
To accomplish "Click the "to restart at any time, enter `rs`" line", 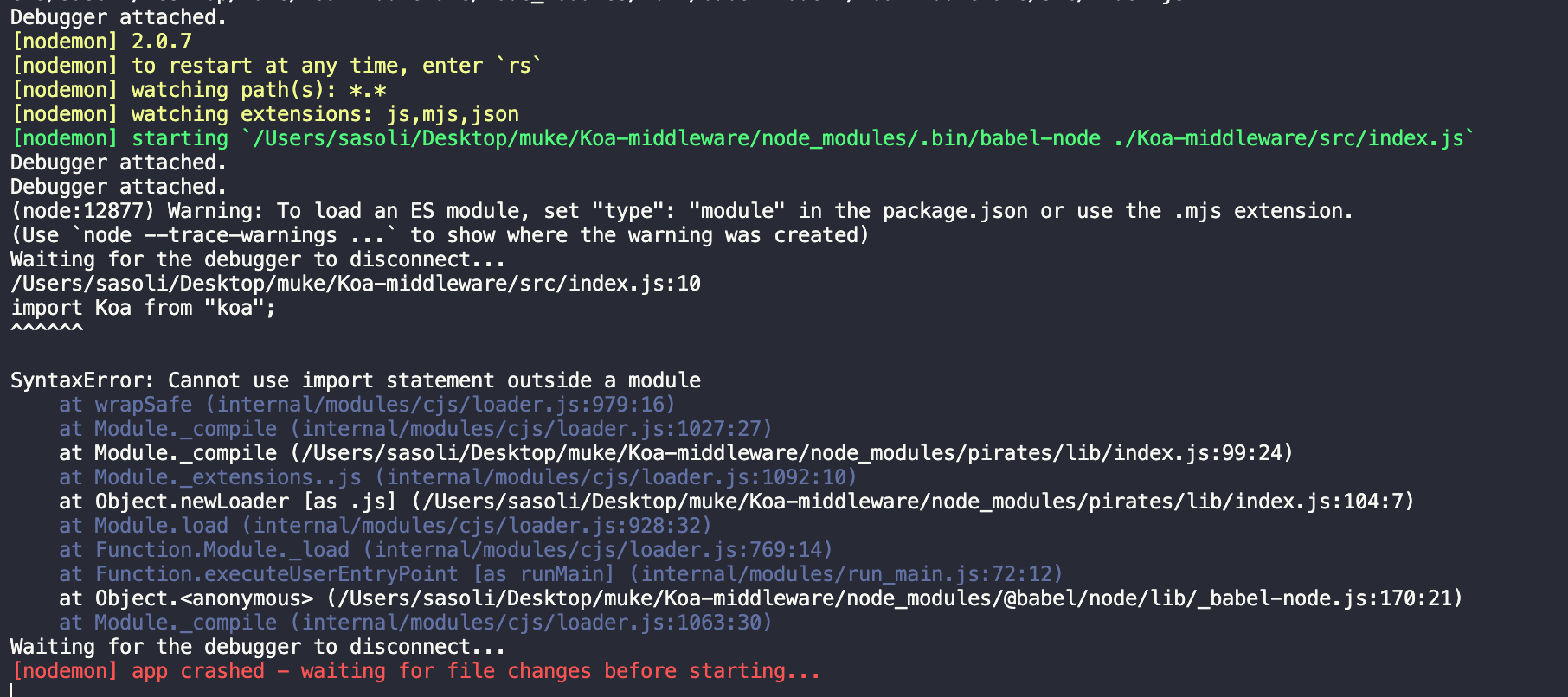I will [x=276, y=66].
